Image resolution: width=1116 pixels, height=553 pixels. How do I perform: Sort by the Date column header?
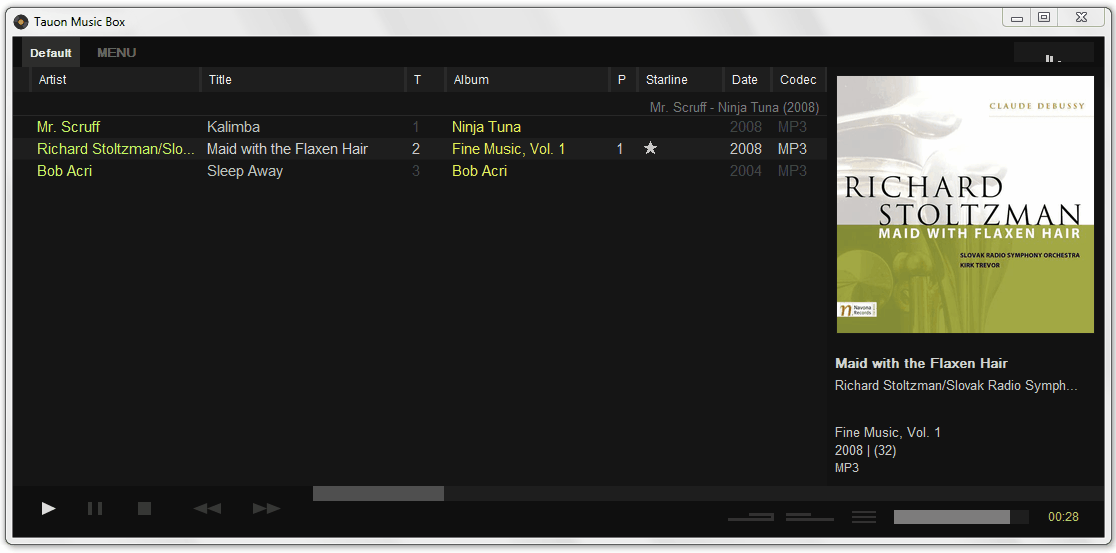point(747,80)
